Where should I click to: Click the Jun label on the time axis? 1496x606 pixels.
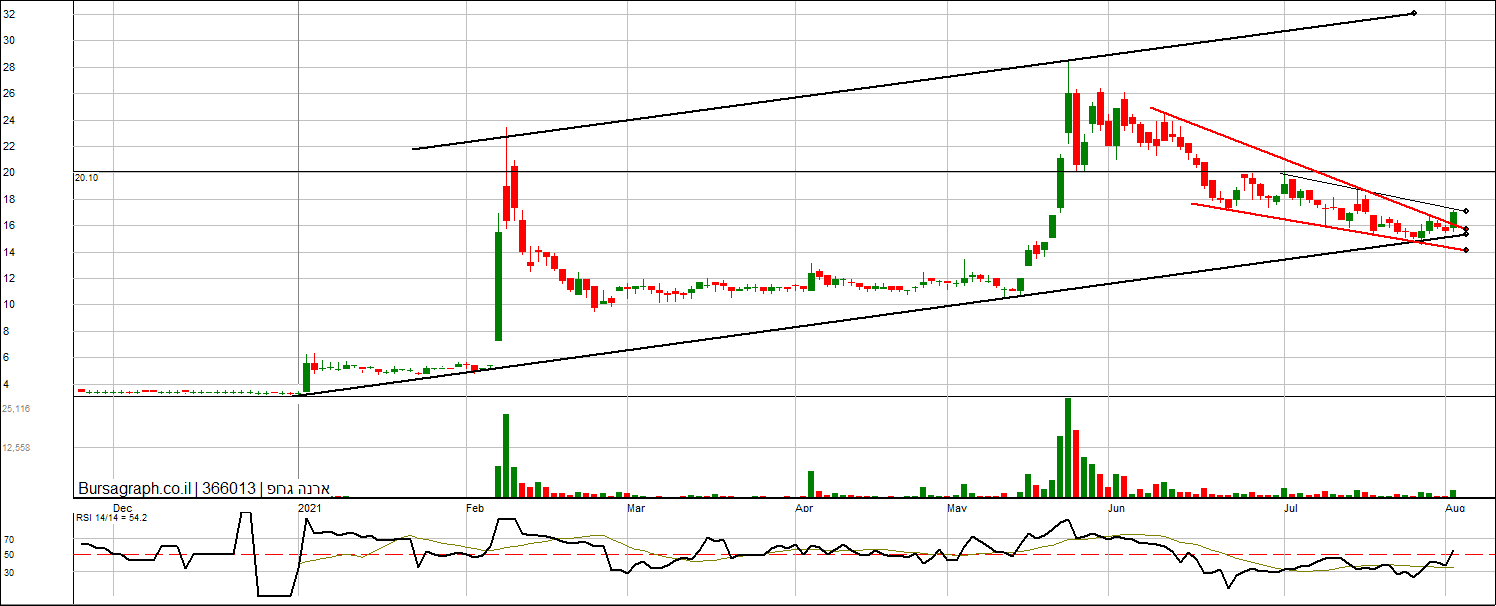(x=1117, y=508)
